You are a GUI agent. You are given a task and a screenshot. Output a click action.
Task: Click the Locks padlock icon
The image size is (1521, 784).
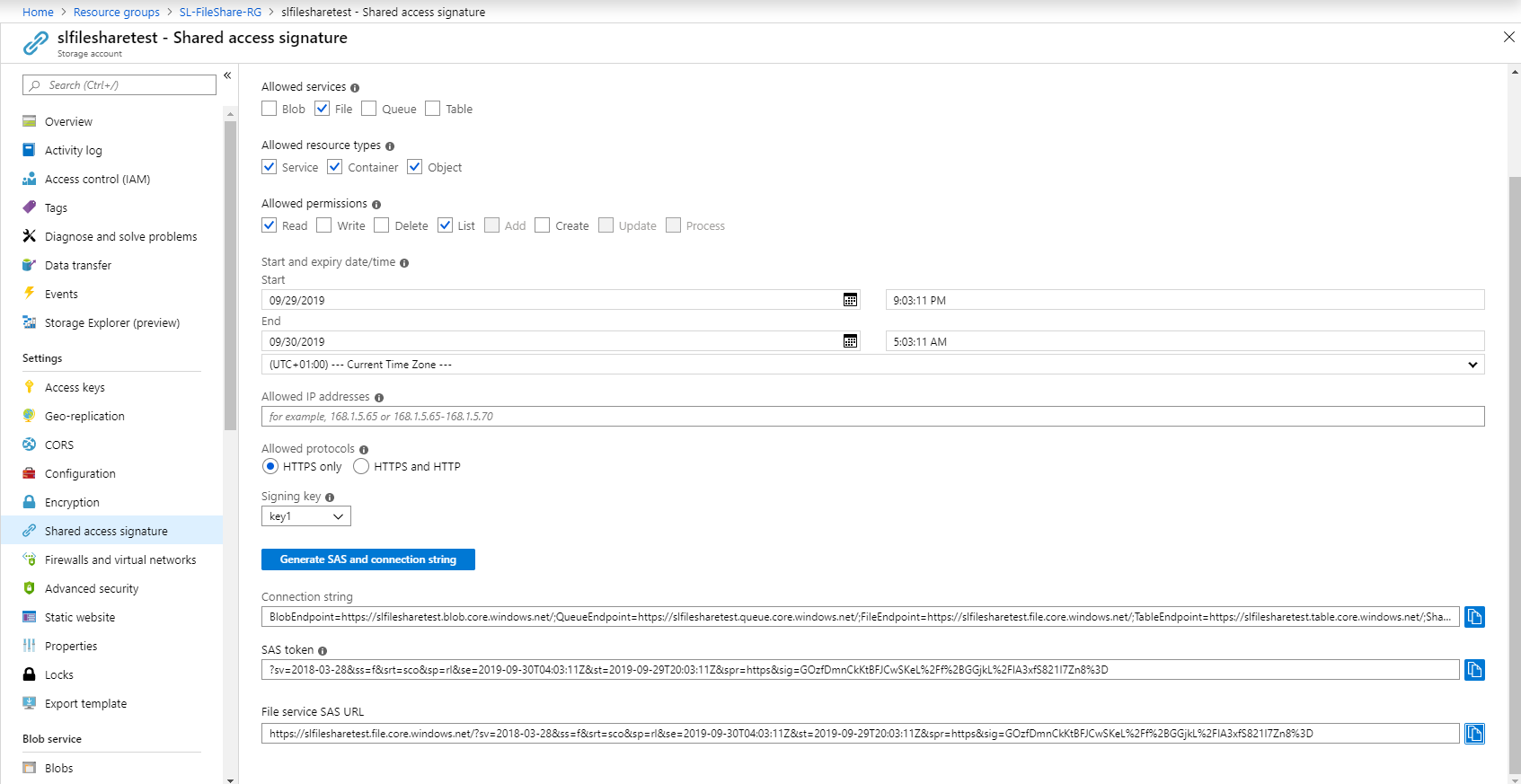coord(30,674)
